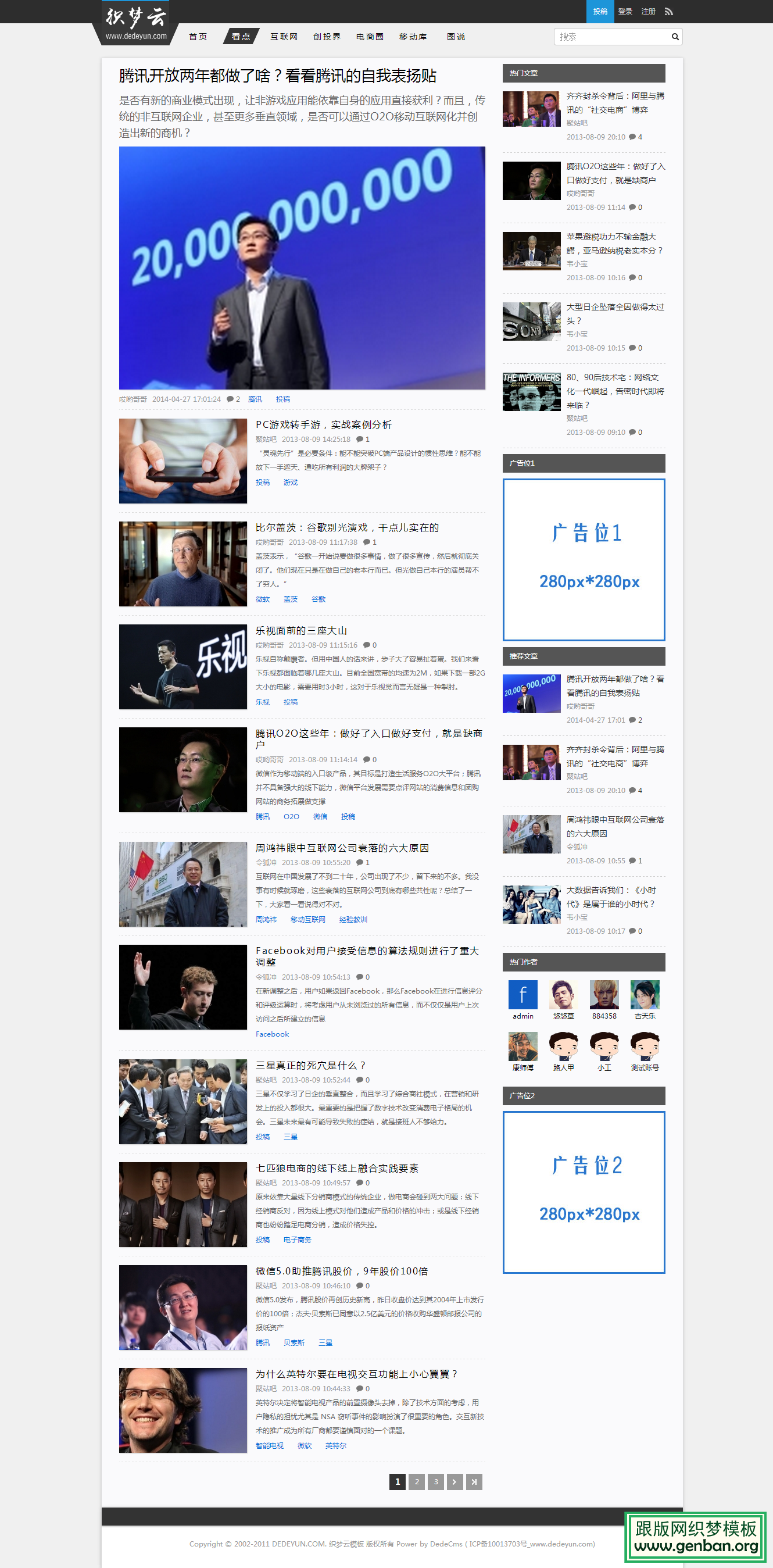
Task: Open the 康师傅 author avatar
Action: pyautogui.click(x=523, y=1046)
